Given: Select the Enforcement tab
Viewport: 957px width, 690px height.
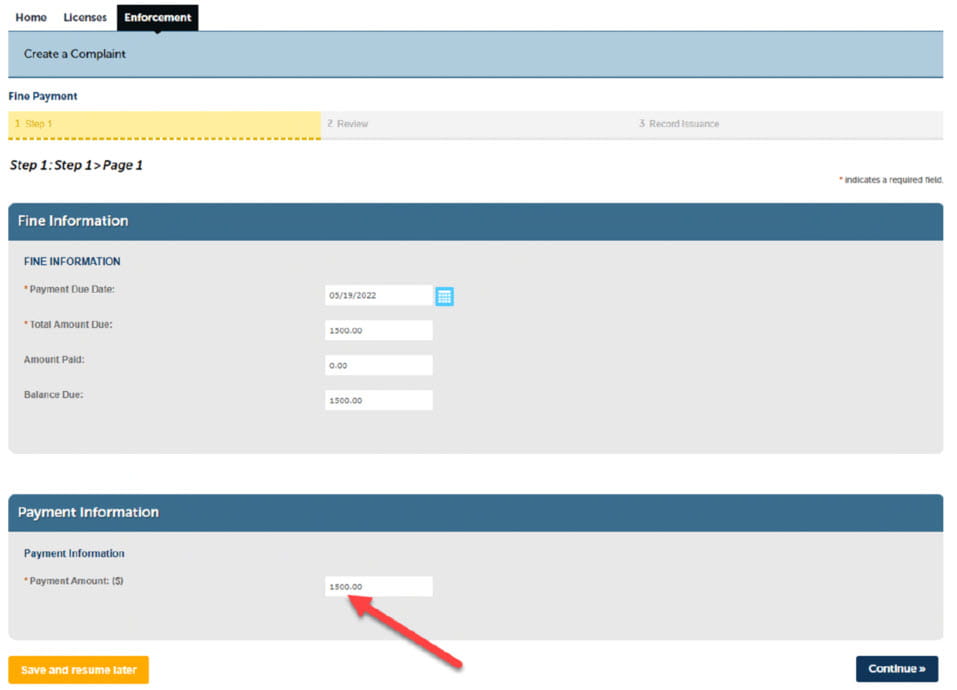Looking at the screenshot, I should (x=157, y=18).
